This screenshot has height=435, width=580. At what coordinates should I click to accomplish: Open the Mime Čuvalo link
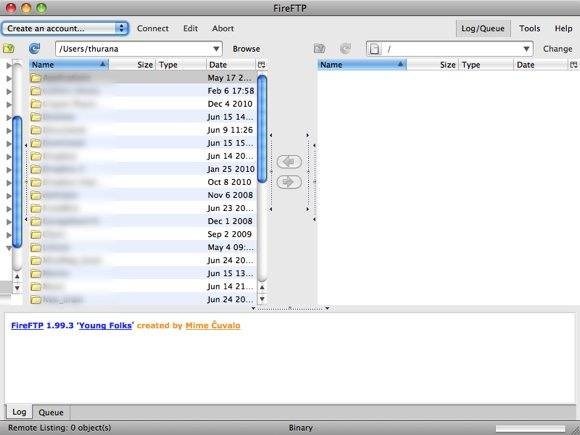point(213,326)
